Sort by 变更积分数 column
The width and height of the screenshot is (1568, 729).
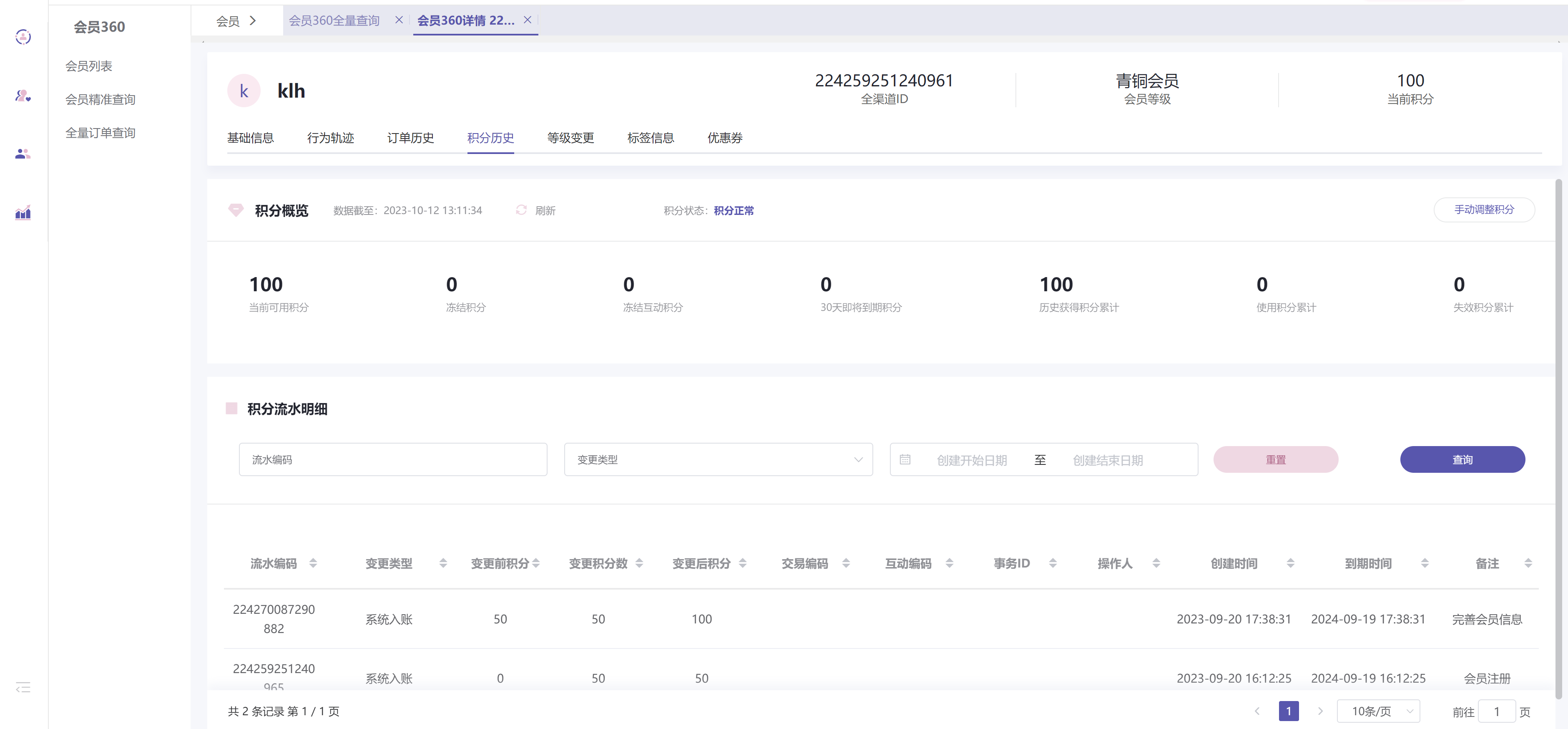(x=639, y=563)
